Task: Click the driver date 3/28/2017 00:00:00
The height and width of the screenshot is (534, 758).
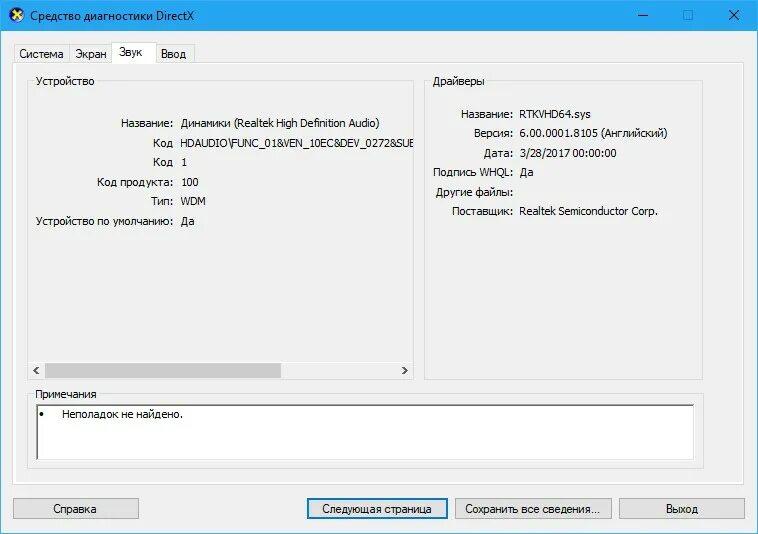Action: 568,153
